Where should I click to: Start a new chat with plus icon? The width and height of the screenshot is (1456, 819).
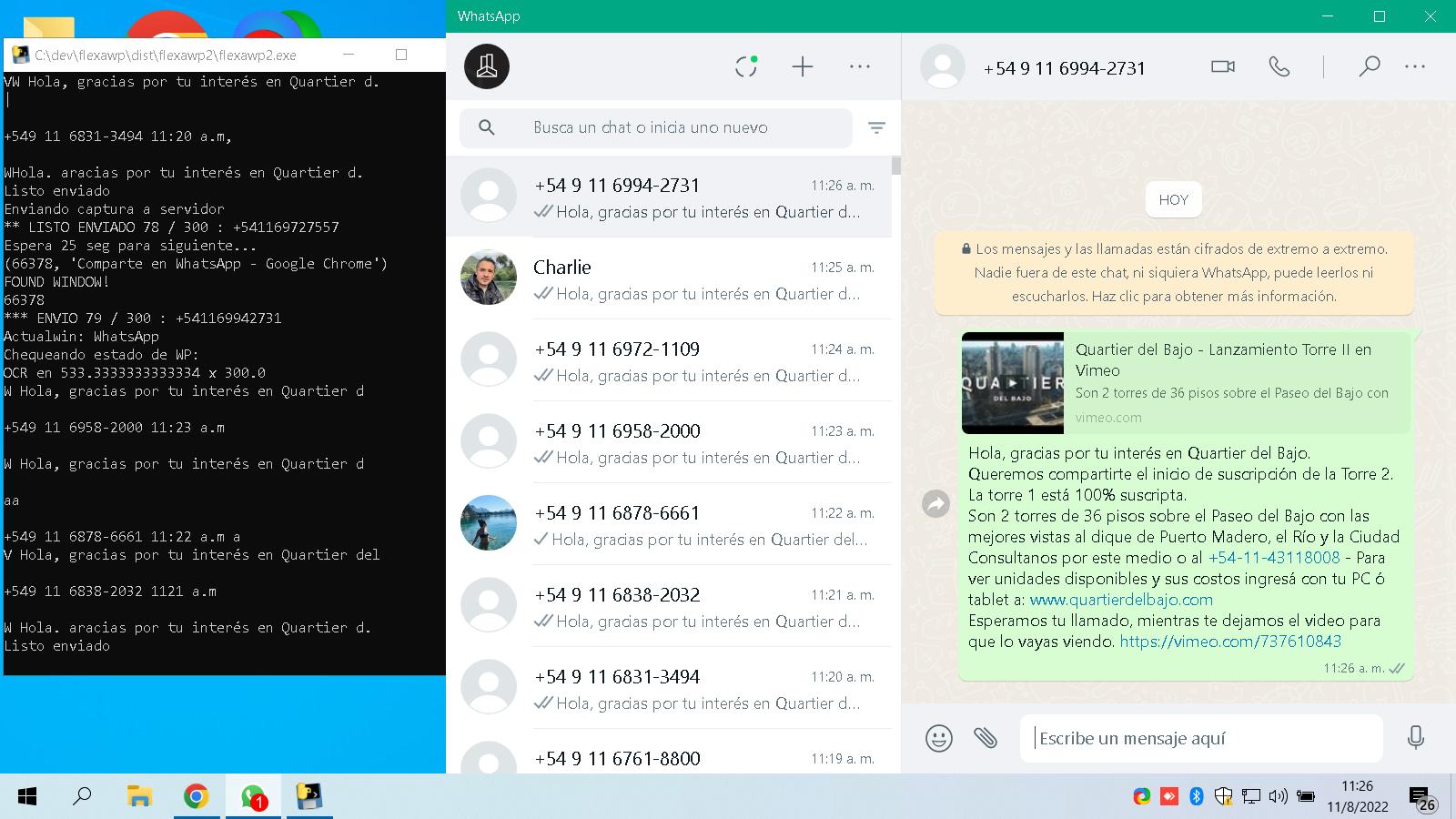(x=802, y=66)
